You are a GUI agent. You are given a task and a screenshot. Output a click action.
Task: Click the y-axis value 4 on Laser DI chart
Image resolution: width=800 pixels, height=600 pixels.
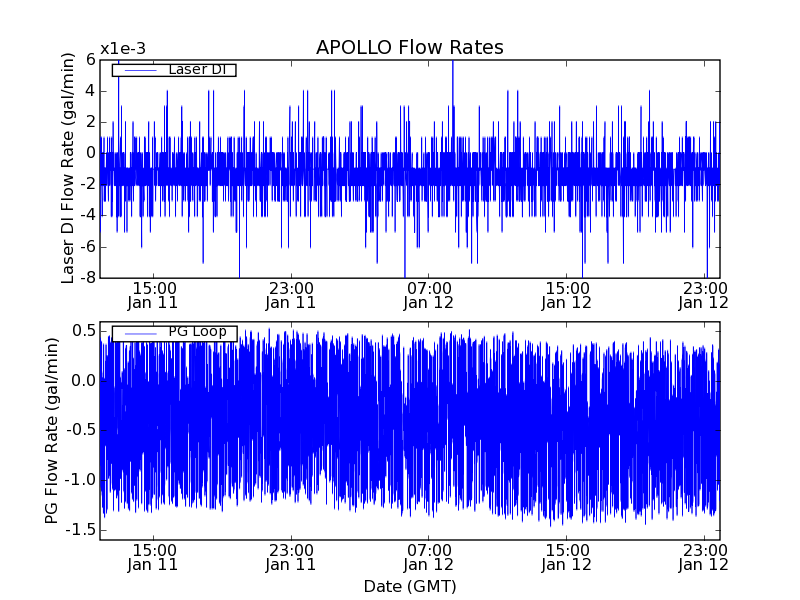point(91,91)
